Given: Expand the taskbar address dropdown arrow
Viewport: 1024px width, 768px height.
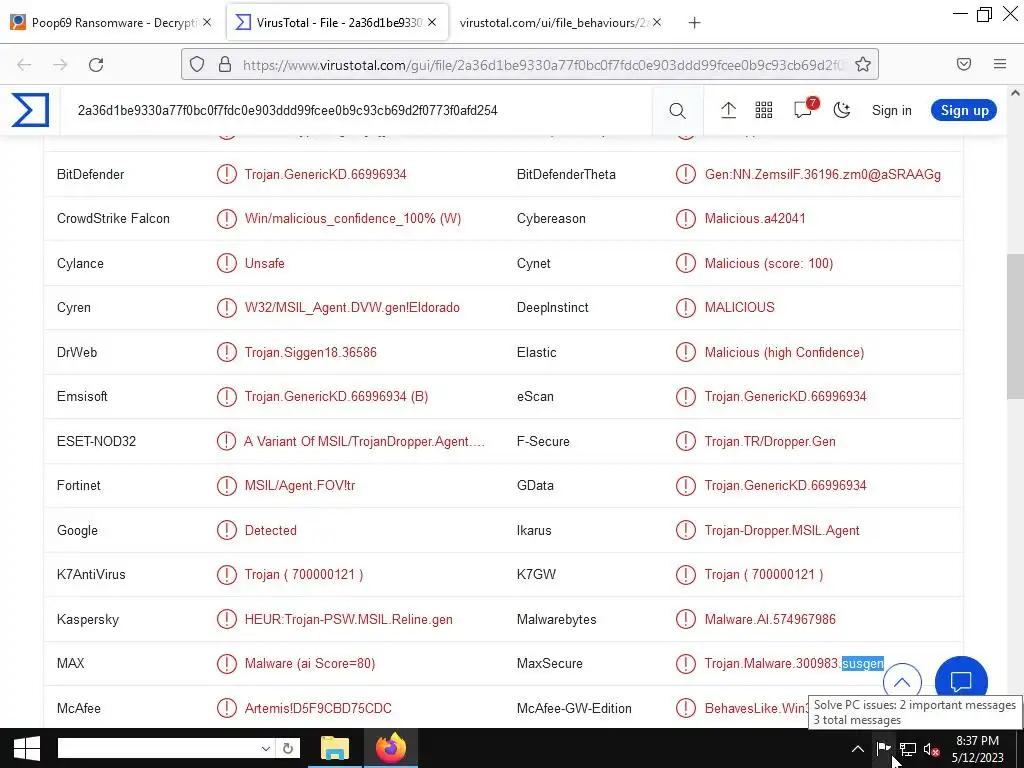Looking at the screenshot, I should tap(266, 748).
